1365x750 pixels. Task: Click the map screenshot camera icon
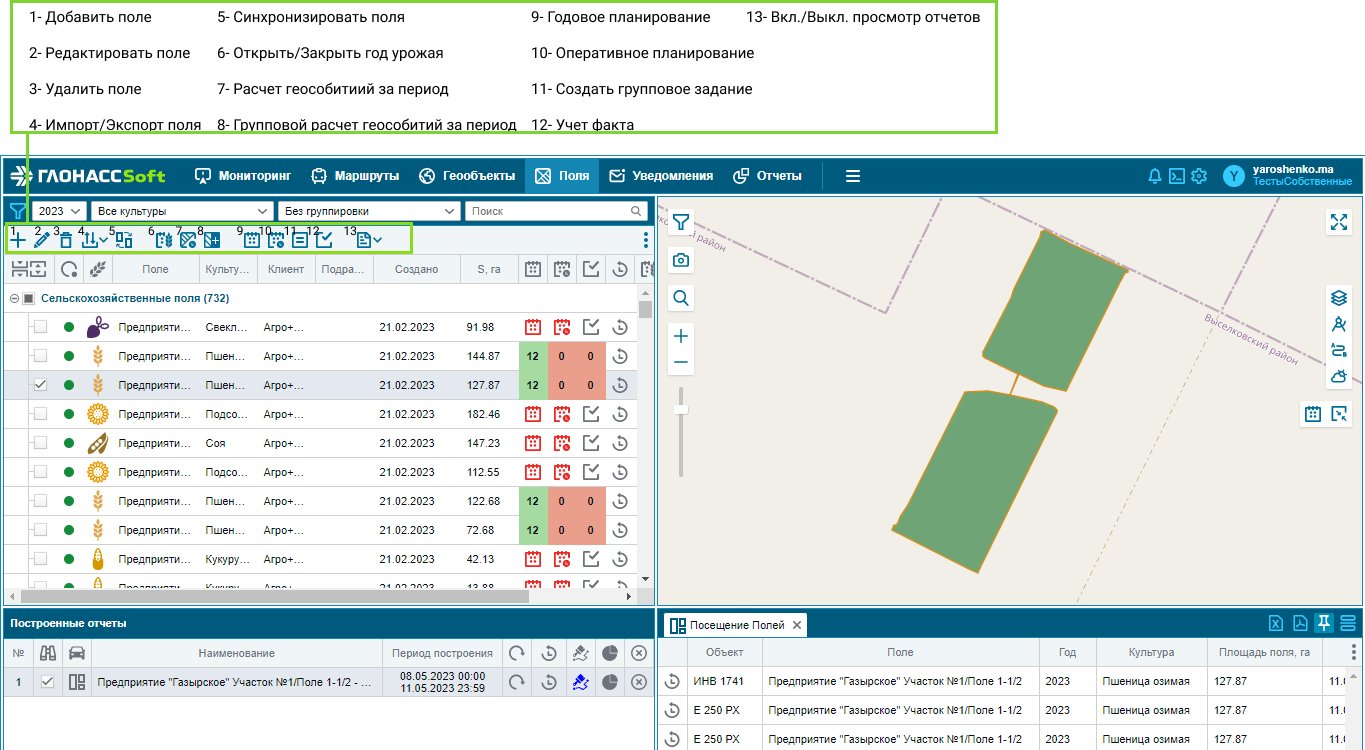pos(681,260)
